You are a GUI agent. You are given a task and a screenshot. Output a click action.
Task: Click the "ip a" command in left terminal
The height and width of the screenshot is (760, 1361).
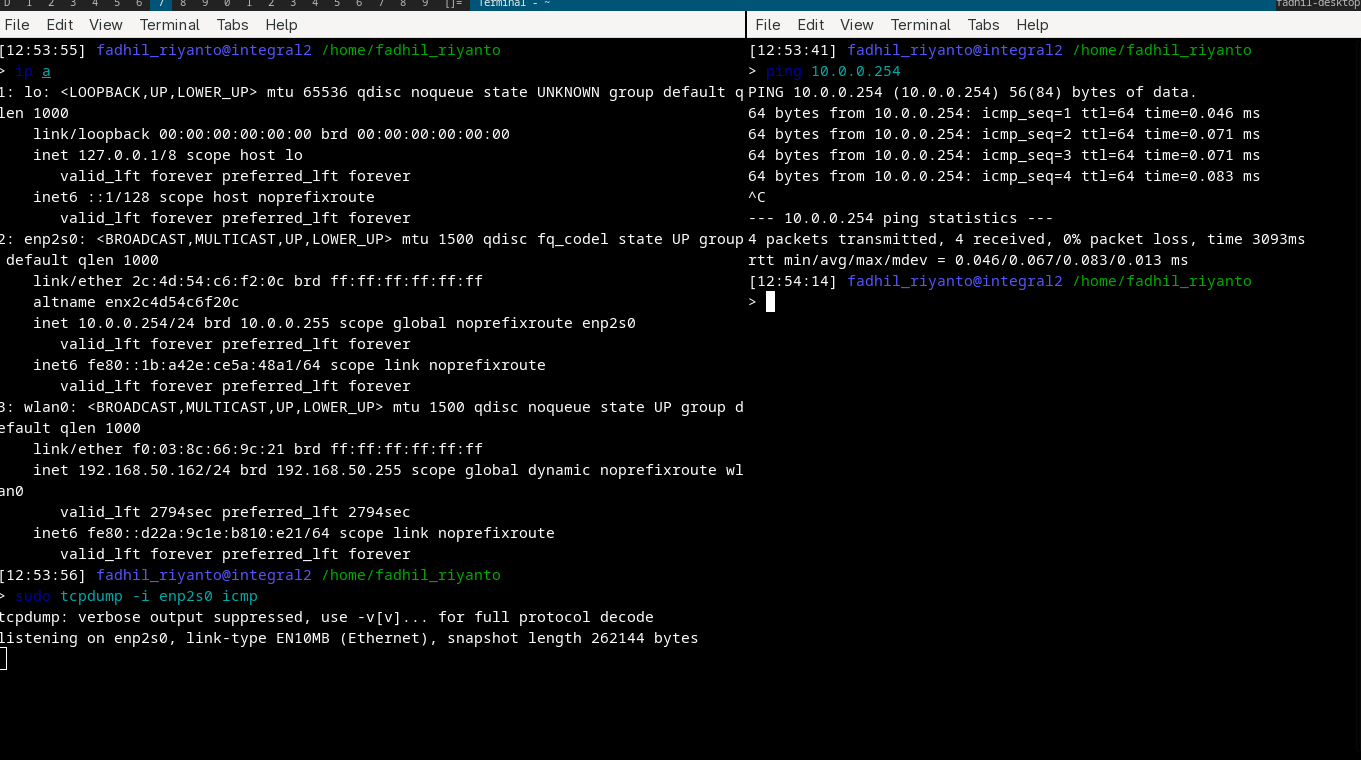(33, 71)
